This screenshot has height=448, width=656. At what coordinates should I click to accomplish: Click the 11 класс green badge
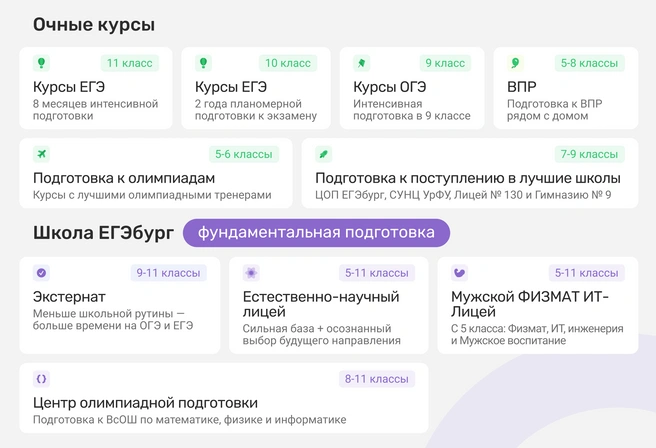130,63
